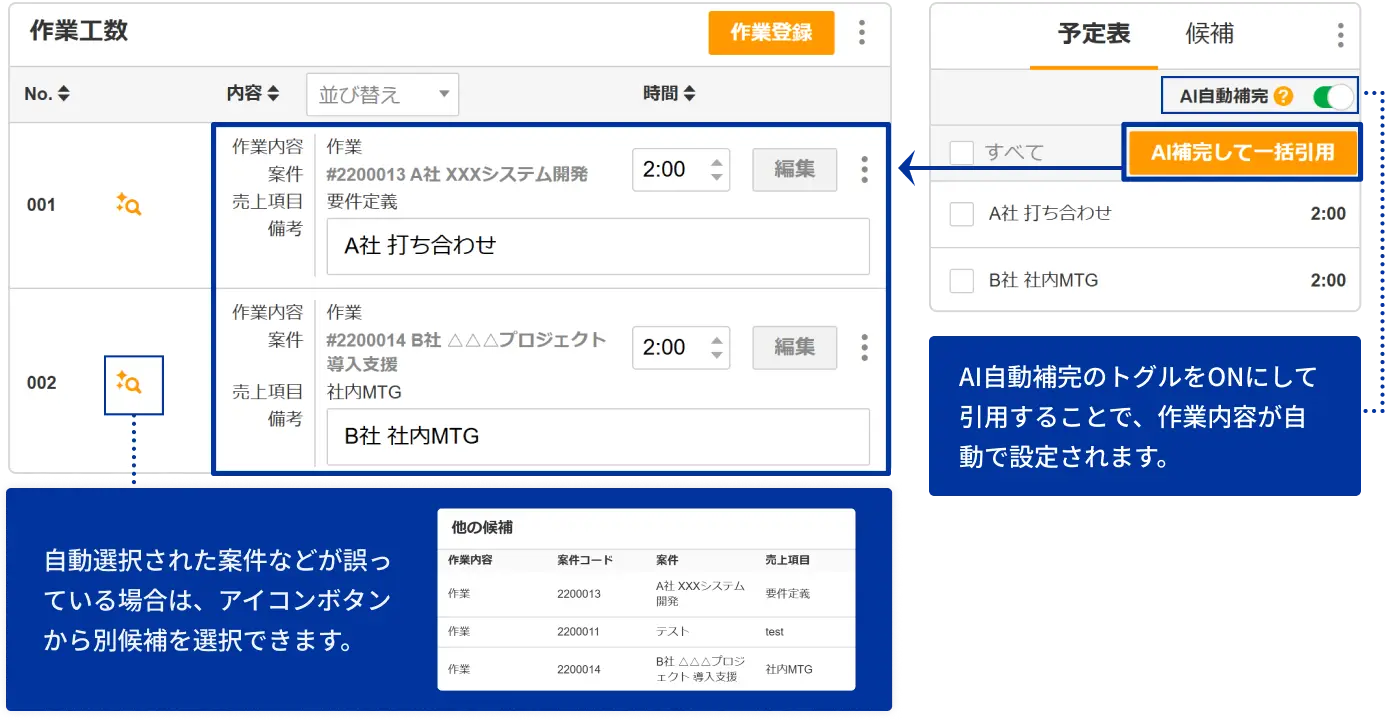Switch to the 候補 tab

pyautogui.click(x=1210, y=34)
